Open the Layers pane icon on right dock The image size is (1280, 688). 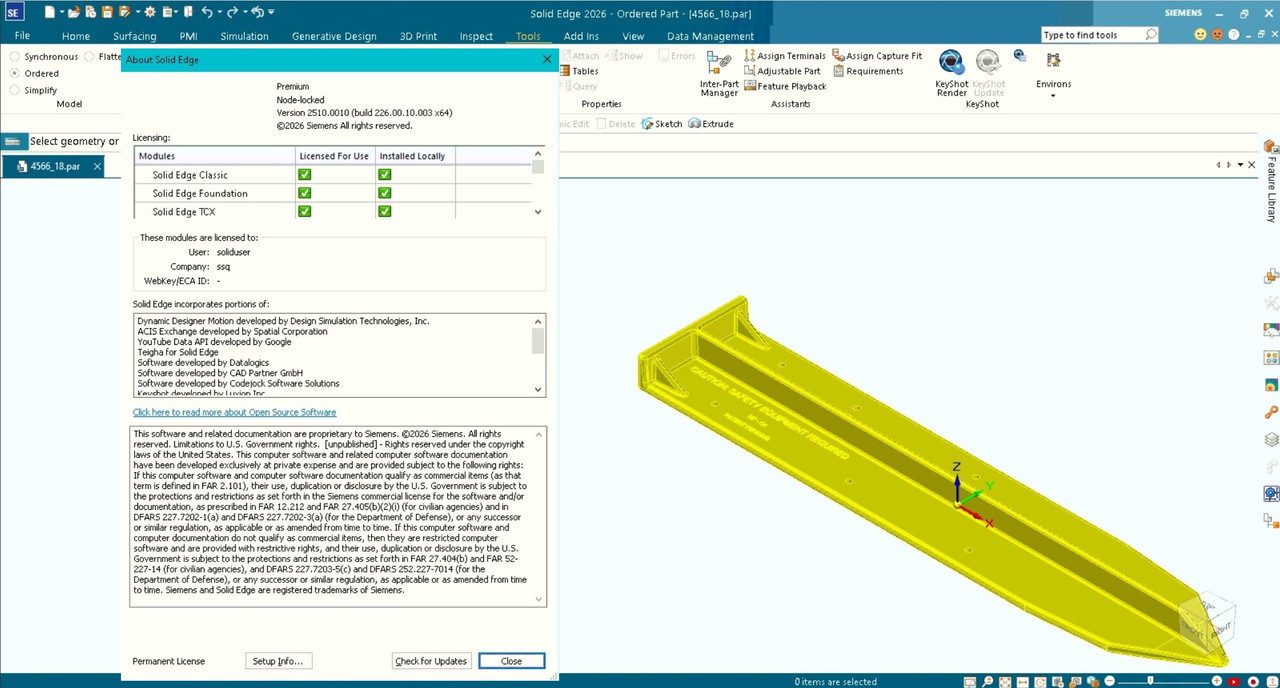point(1272,439)
